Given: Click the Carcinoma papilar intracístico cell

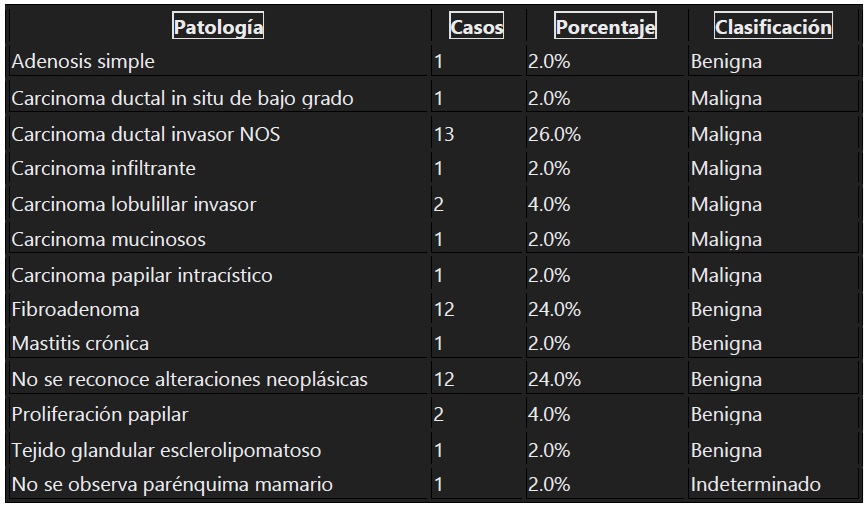Looking at the screenshot, I should point(142,275).
